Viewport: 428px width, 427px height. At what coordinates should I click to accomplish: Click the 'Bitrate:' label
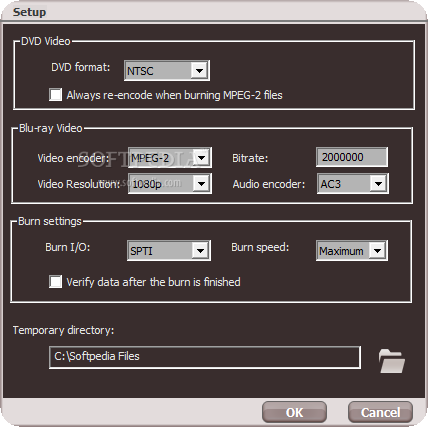click(x=250, y=158)
